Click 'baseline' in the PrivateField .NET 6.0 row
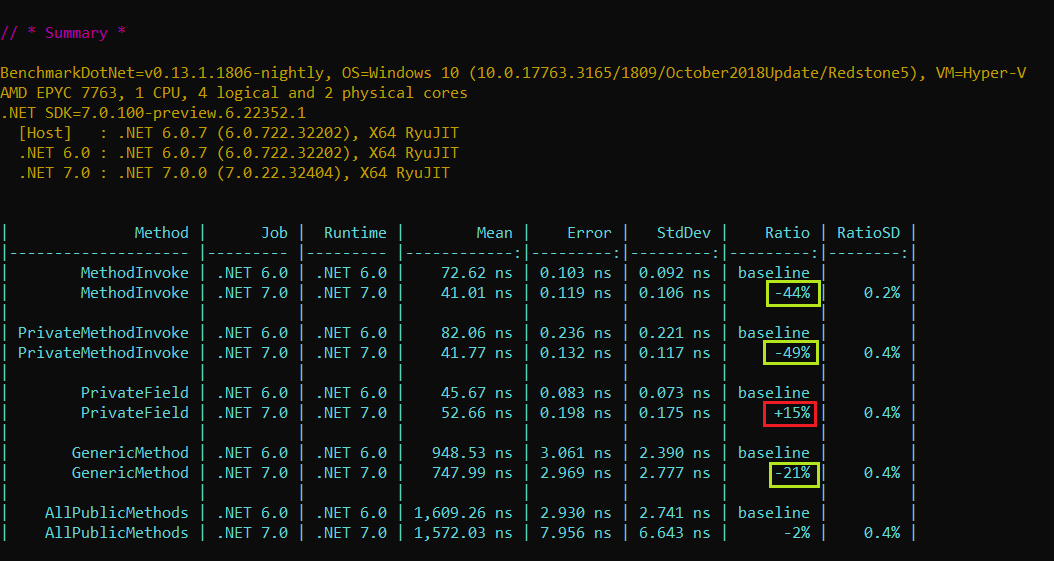Viewport: 1054px width, 561px height. coord(774,392)
